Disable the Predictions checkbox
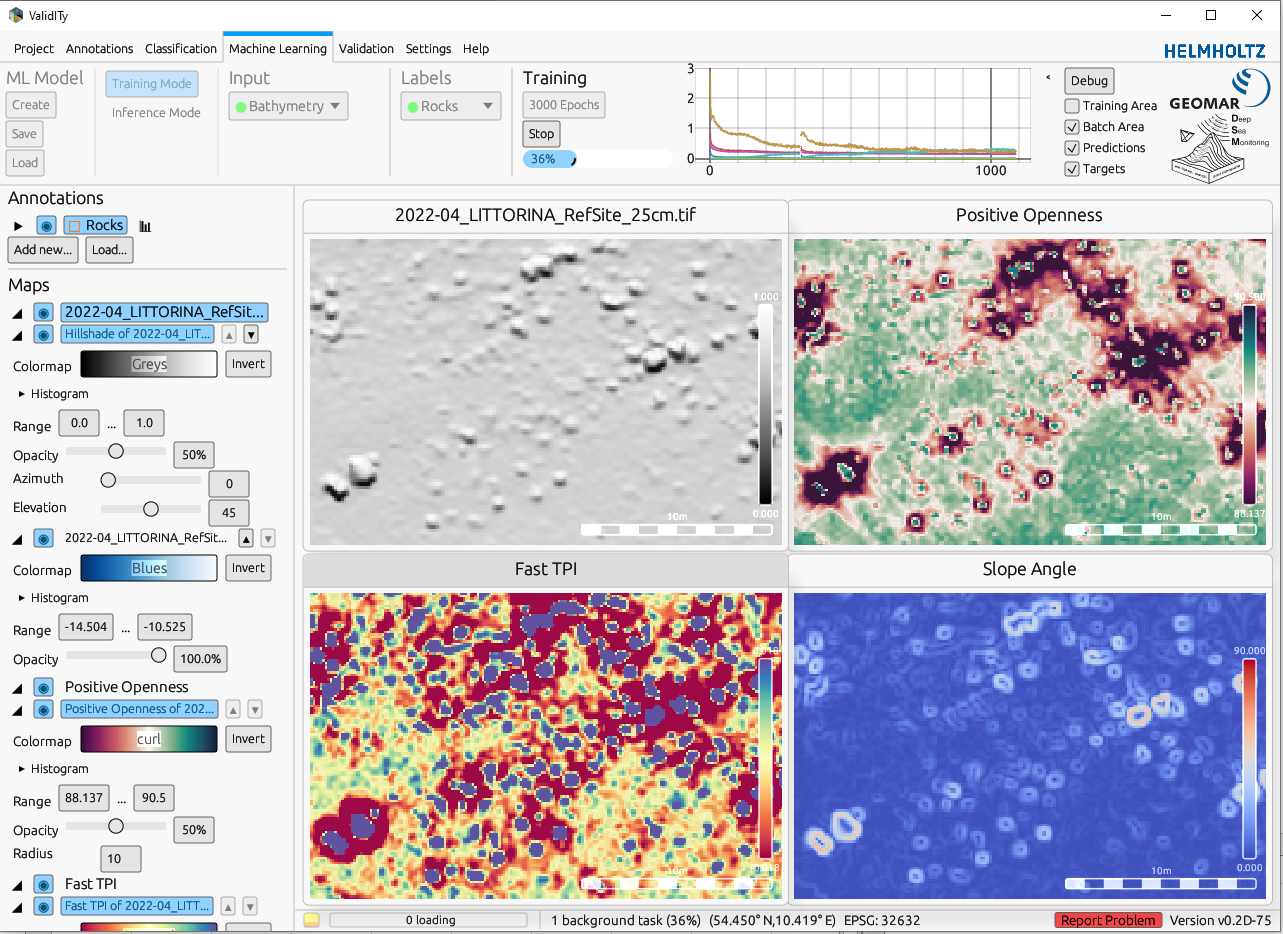The image size is (1283, 934). pyautogui.click(x=1072, y=148)
